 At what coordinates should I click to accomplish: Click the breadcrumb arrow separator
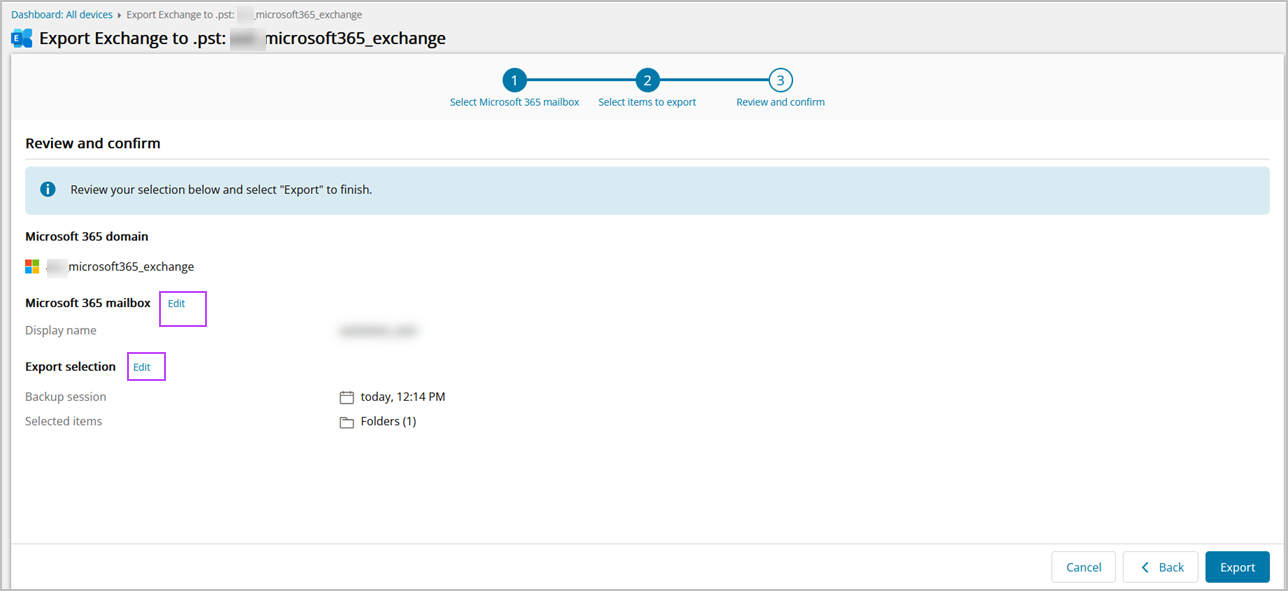pyautogui.click(x=120, y=15)
